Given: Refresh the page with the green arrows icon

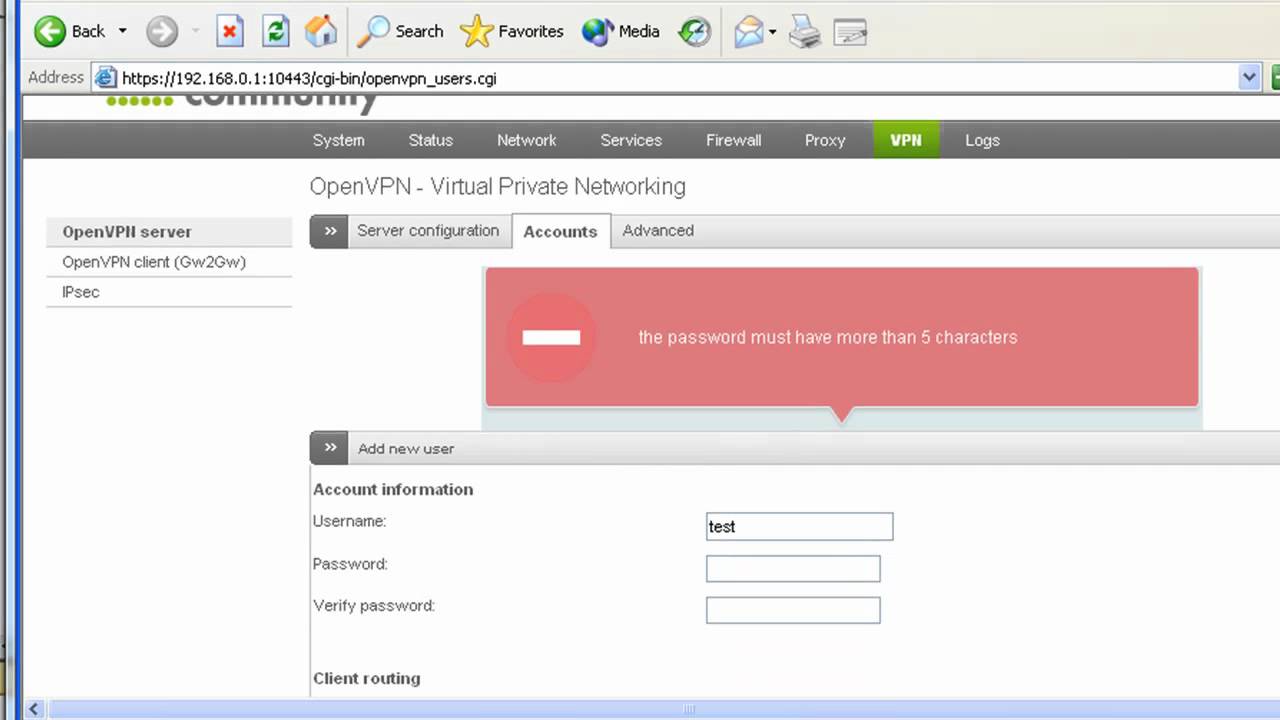Looking at the screenshot, I should click(275, 31).
